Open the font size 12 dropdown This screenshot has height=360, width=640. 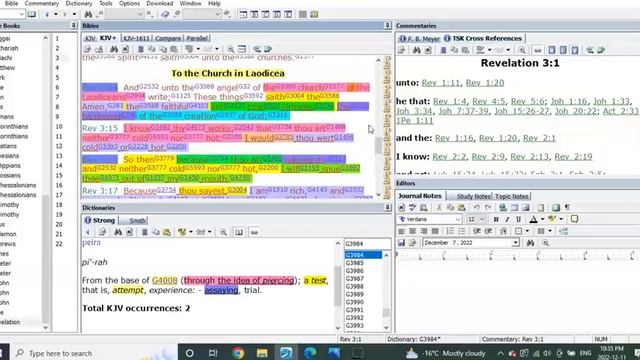(482, 219)
